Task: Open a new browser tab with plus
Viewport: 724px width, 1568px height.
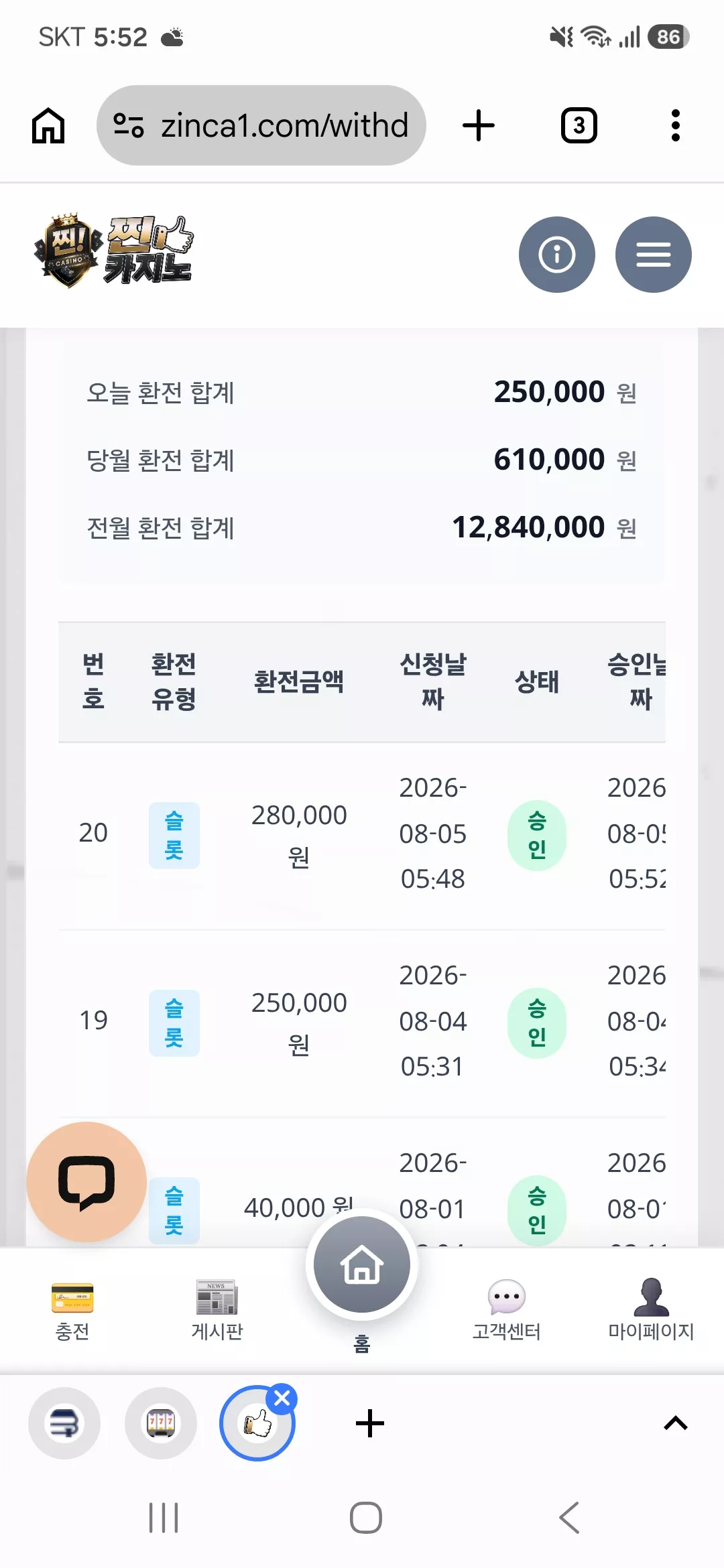Action: (x=479, y=125)
